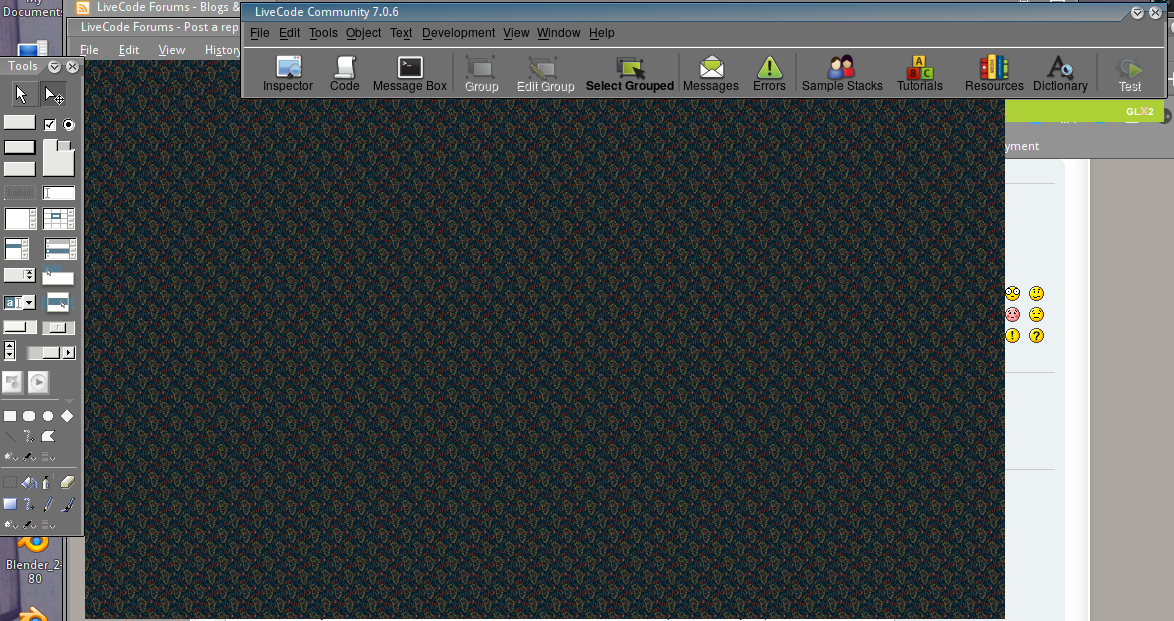Choose the option menu tool
This screenshot has width=1174, height=621.
[19, 275]
